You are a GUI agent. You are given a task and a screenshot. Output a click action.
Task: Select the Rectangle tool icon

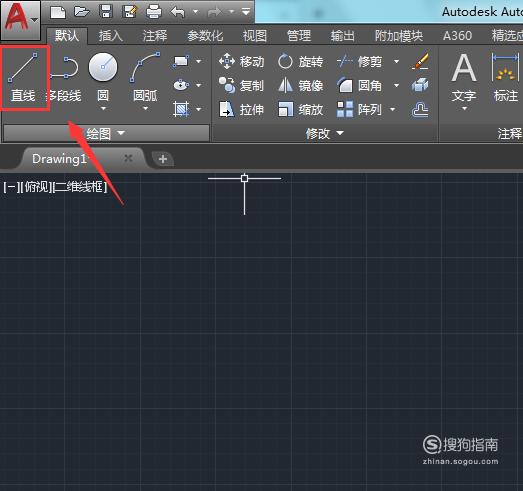click(181, 61)
